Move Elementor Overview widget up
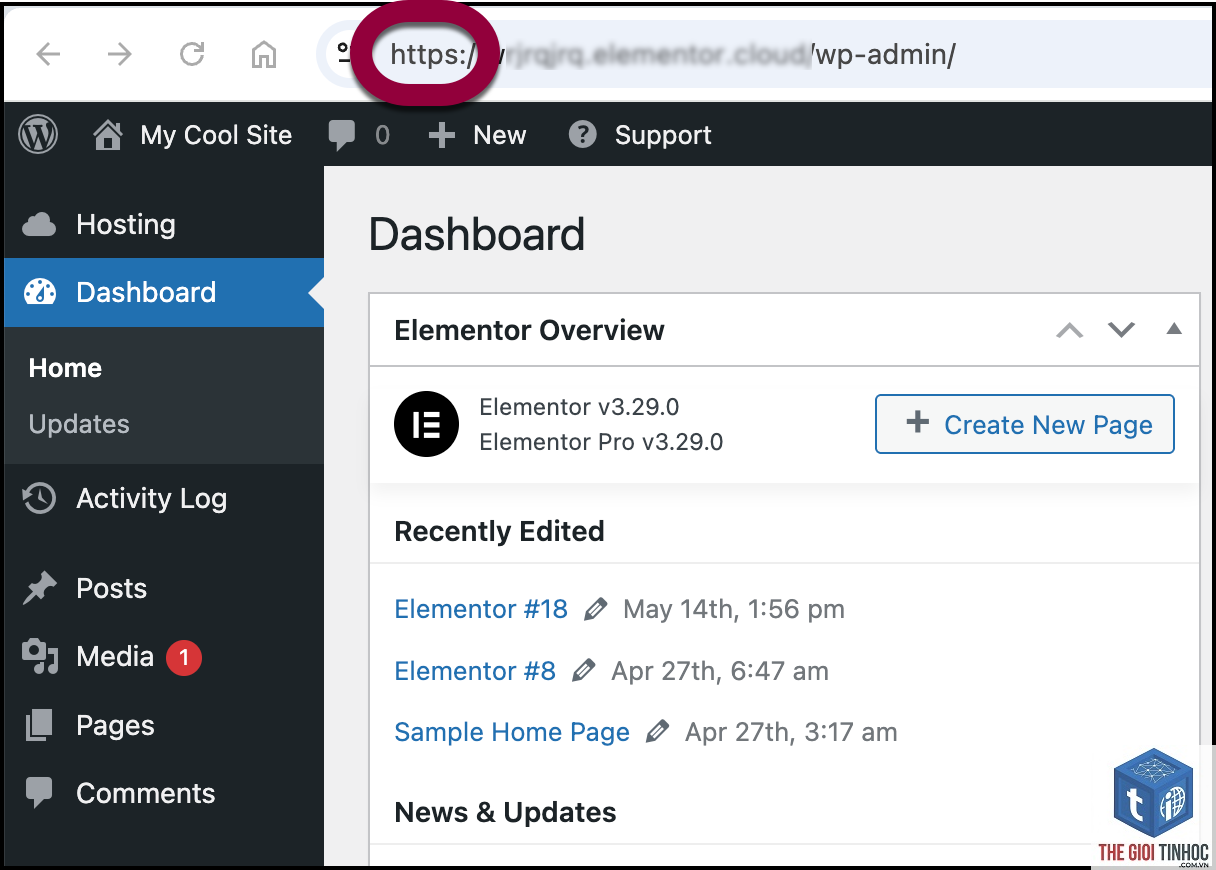 coord(1070,330)
